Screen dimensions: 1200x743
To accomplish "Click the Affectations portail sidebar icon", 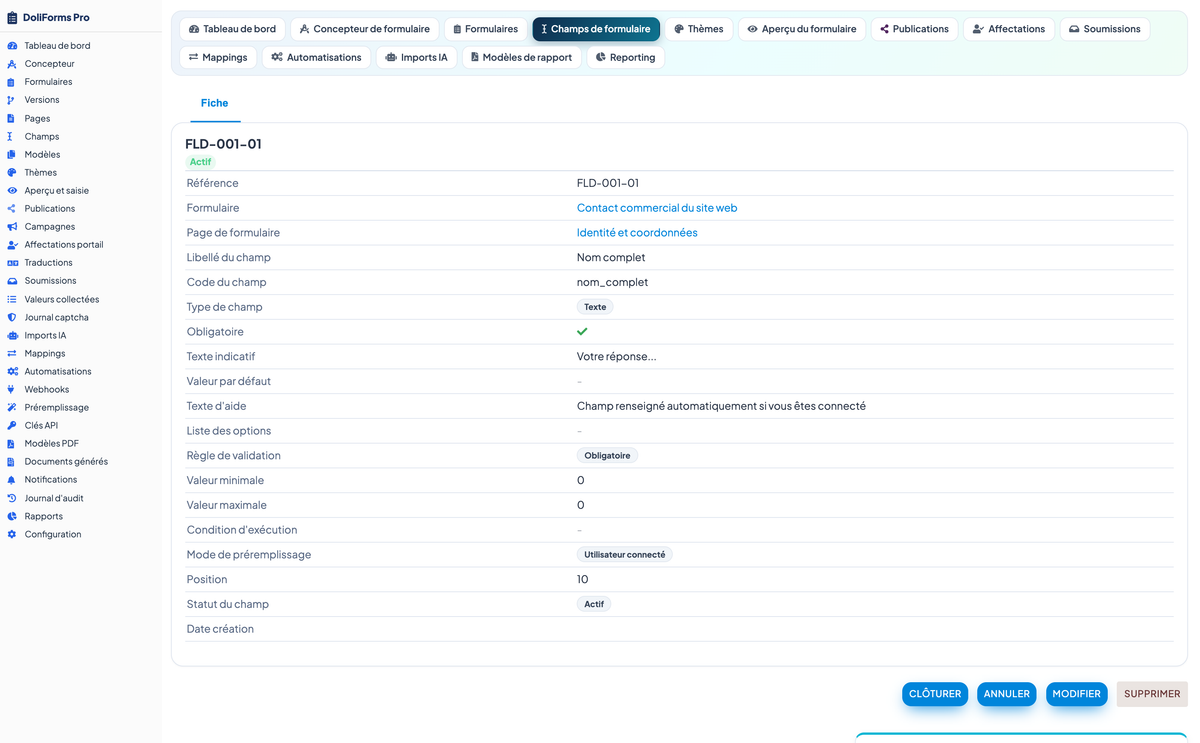I will pyautogui.click(x=12, y=244).
